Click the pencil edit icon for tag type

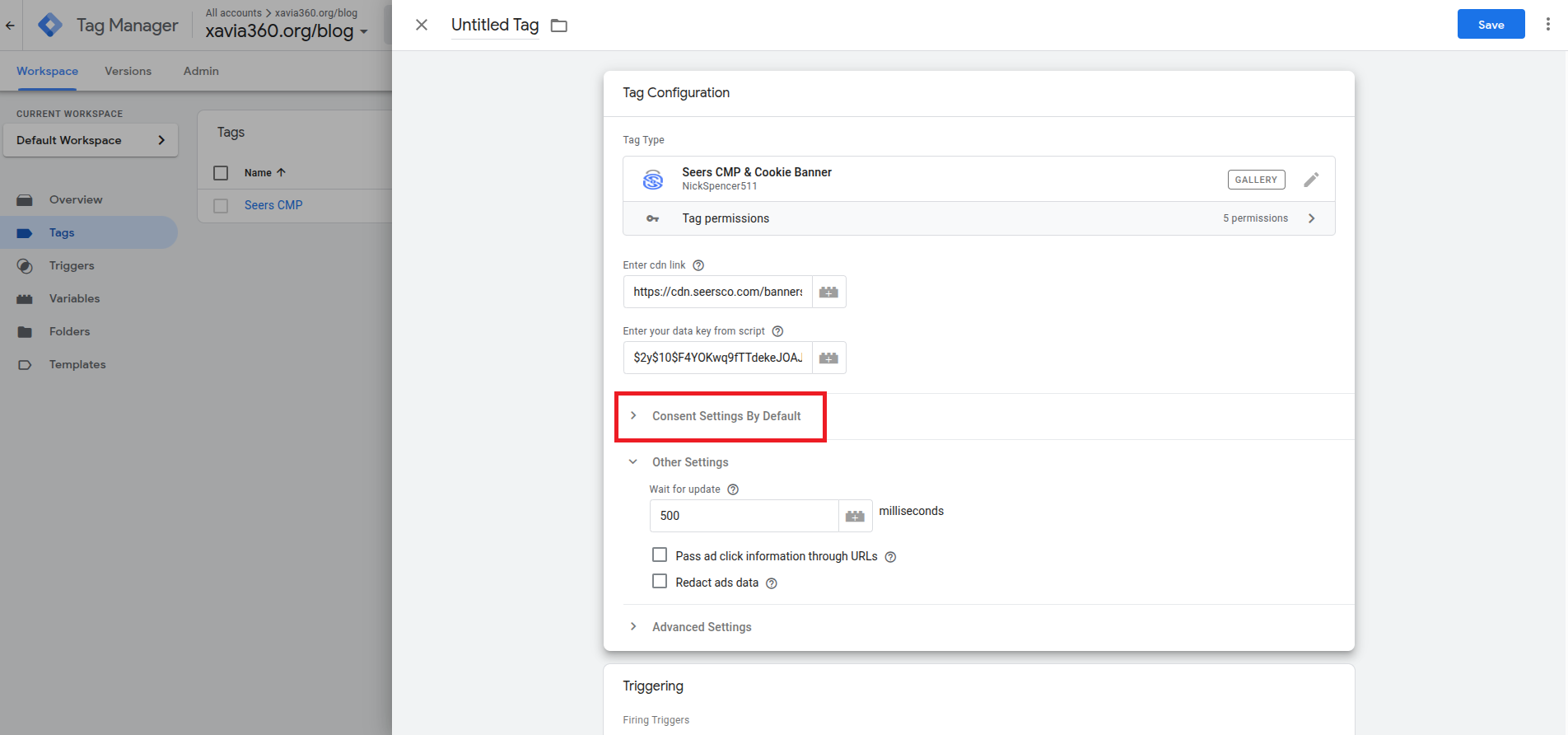pos(1311,180)
